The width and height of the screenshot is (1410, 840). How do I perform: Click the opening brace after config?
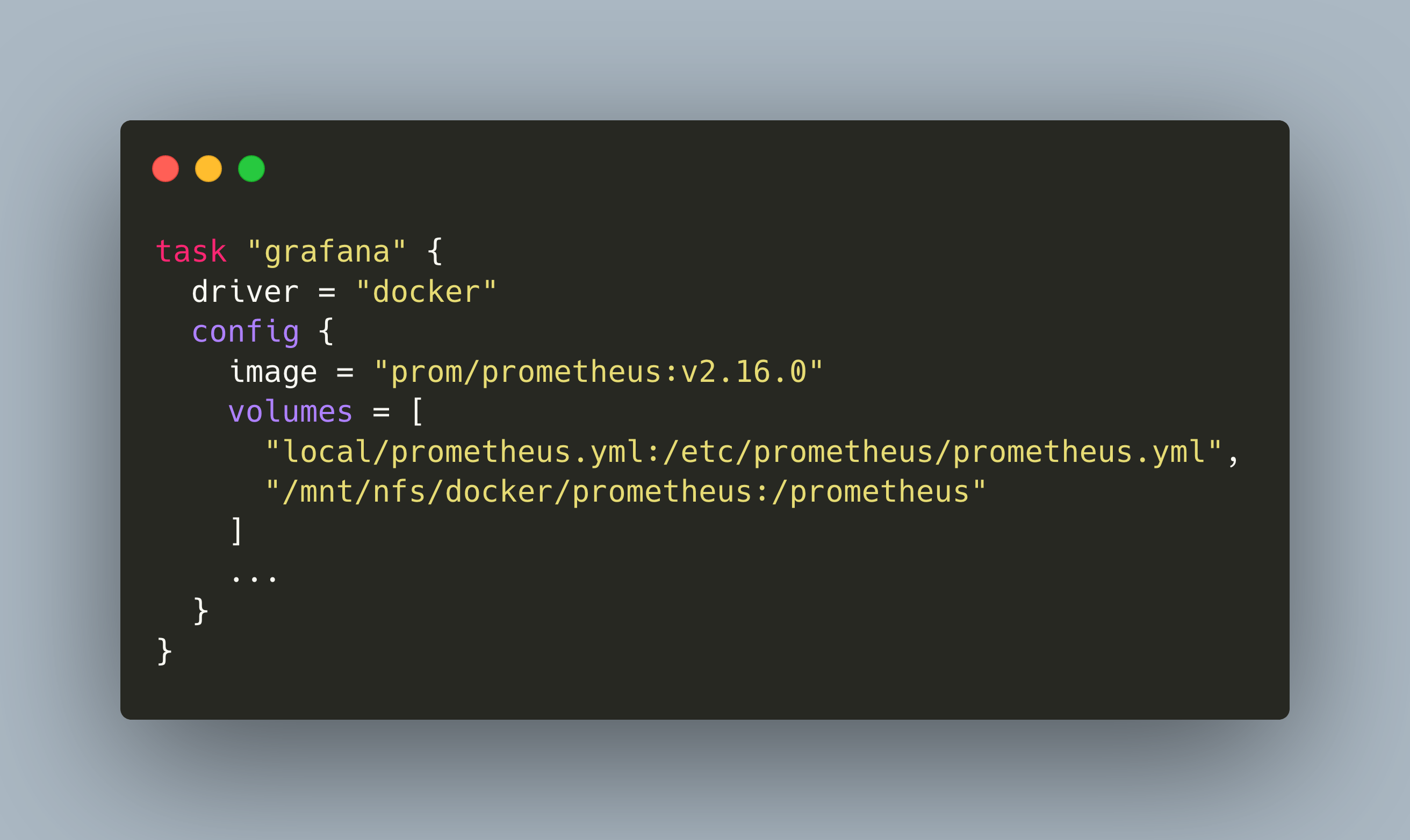[x=326, y=332]
